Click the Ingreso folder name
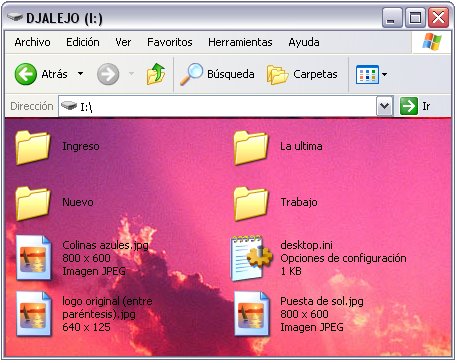The width and height of the screenshot is (457, 363). [81, 146]
